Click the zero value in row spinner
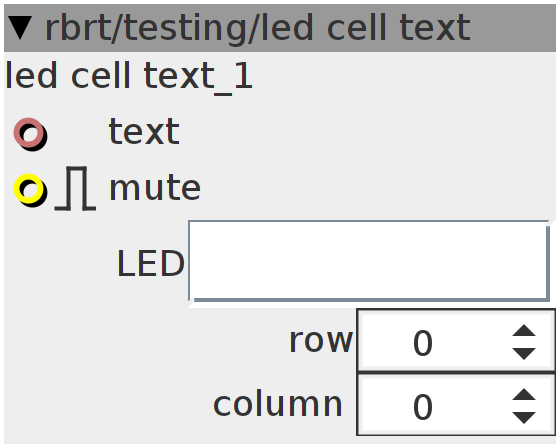 click(423, 343)
